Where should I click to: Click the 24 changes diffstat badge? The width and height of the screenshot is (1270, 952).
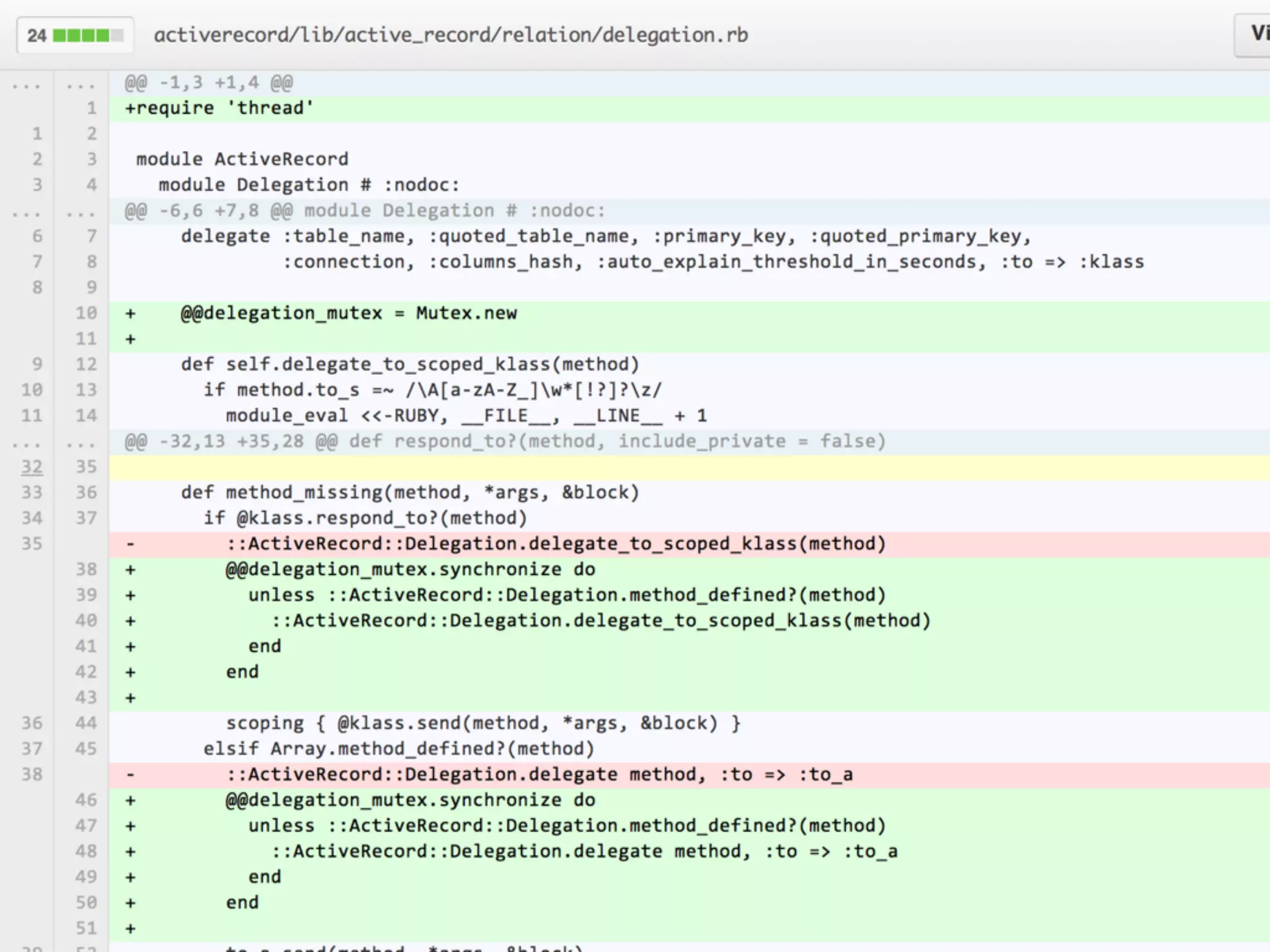click(x=74, y=35)
